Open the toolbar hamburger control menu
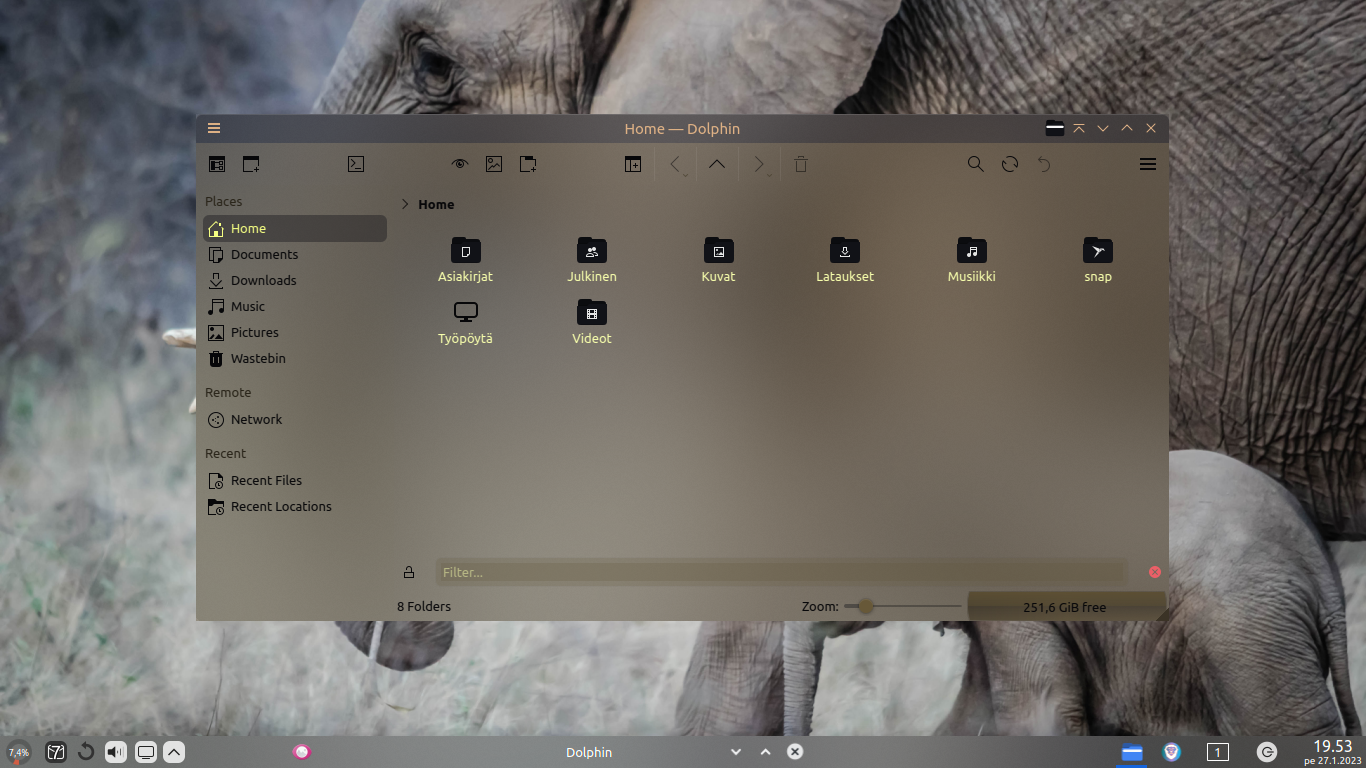Viewport: 1366px width, 768px height. coord(1148,164)
